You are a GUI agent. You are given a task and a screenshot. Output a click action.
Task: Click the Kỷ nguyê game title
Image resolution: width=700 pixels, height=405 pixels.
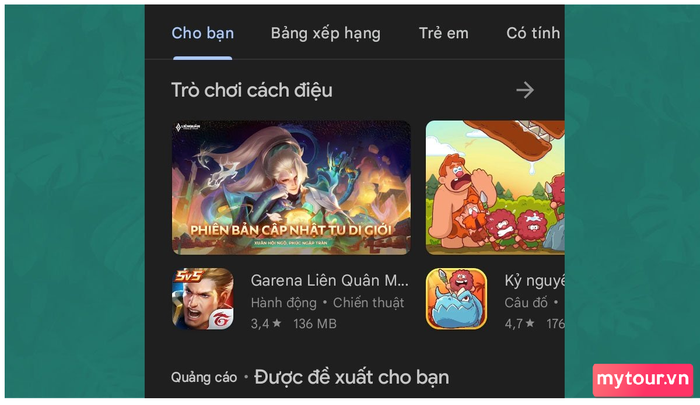click(x=534, y=280)
